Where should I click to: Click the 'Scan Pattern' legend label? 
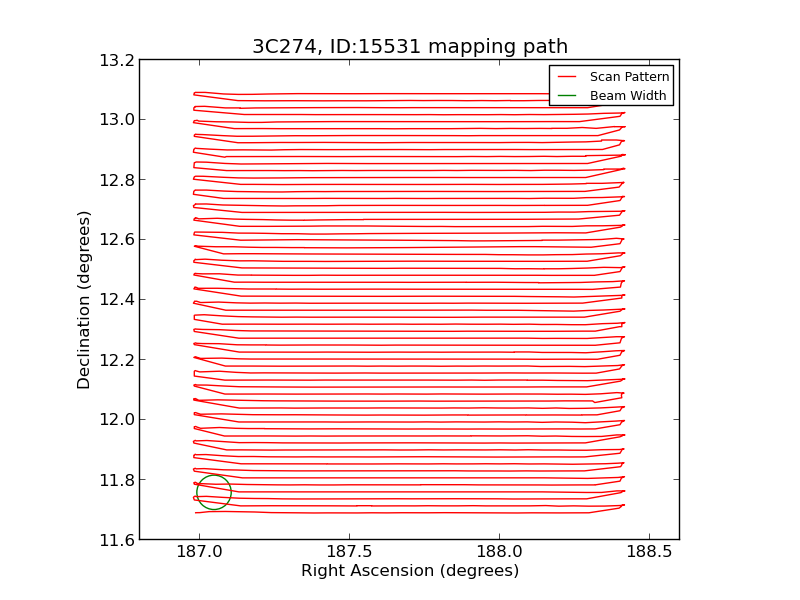tap(629, 77)
